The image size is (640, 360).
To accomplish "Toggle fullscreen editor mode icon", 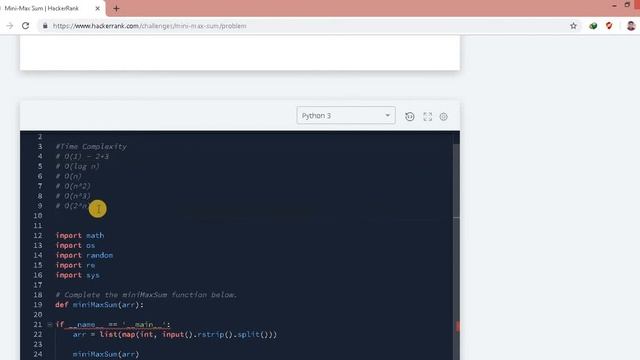I will point(427,117).
